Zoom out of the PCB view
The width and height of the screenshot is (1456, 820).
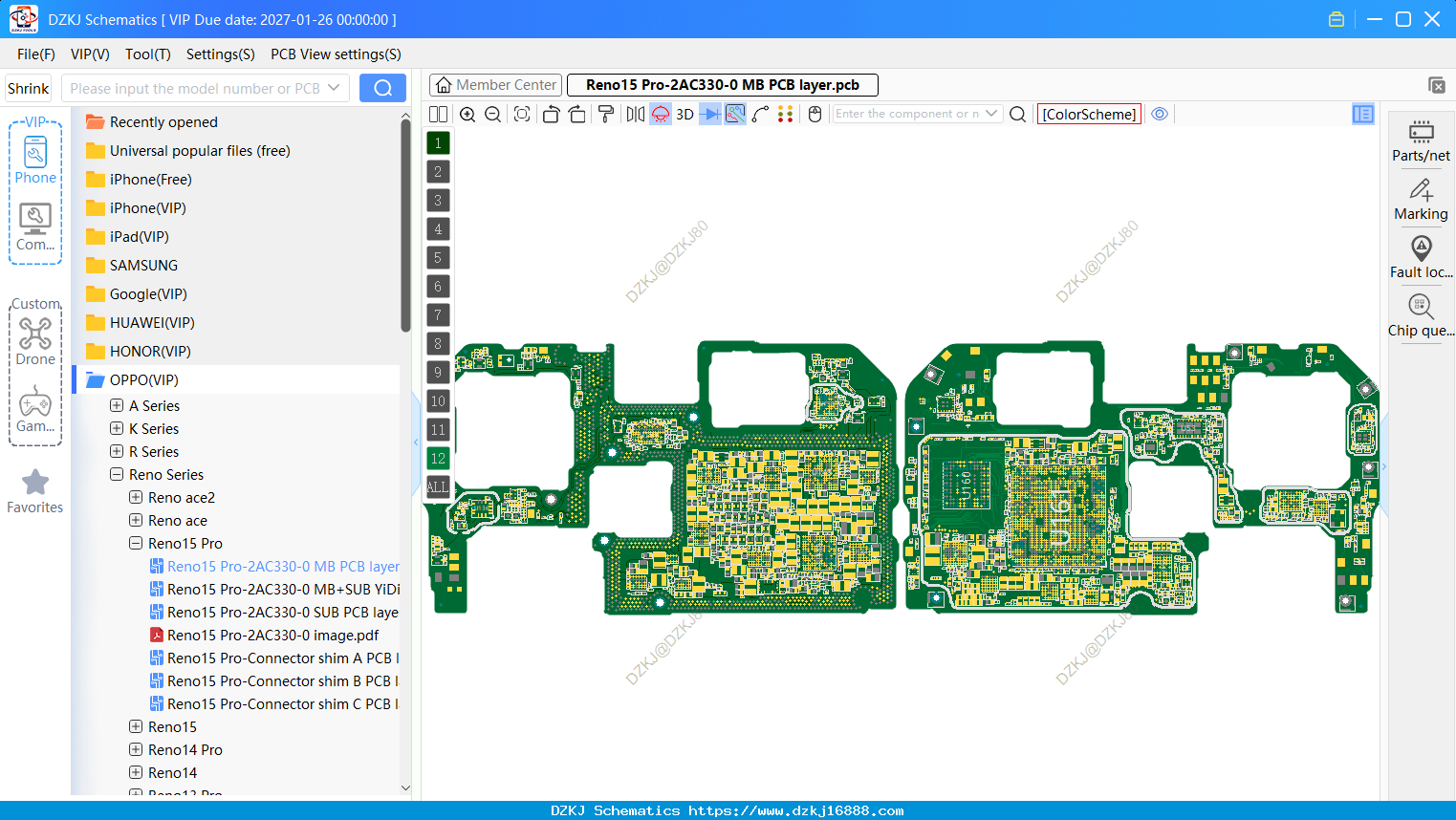(493, 114)
